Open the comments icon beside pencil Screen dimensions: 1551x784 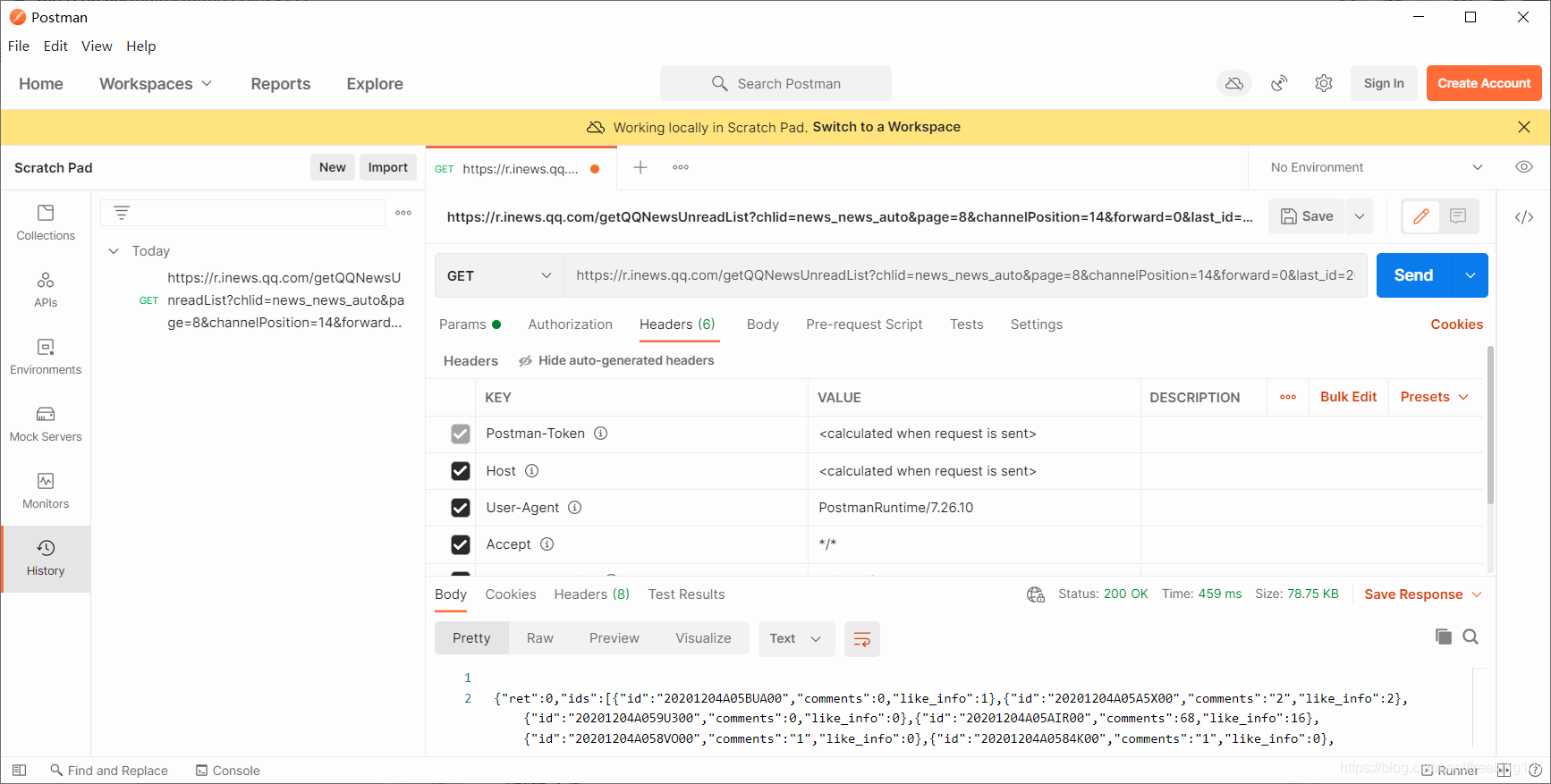pos(1458,216)
